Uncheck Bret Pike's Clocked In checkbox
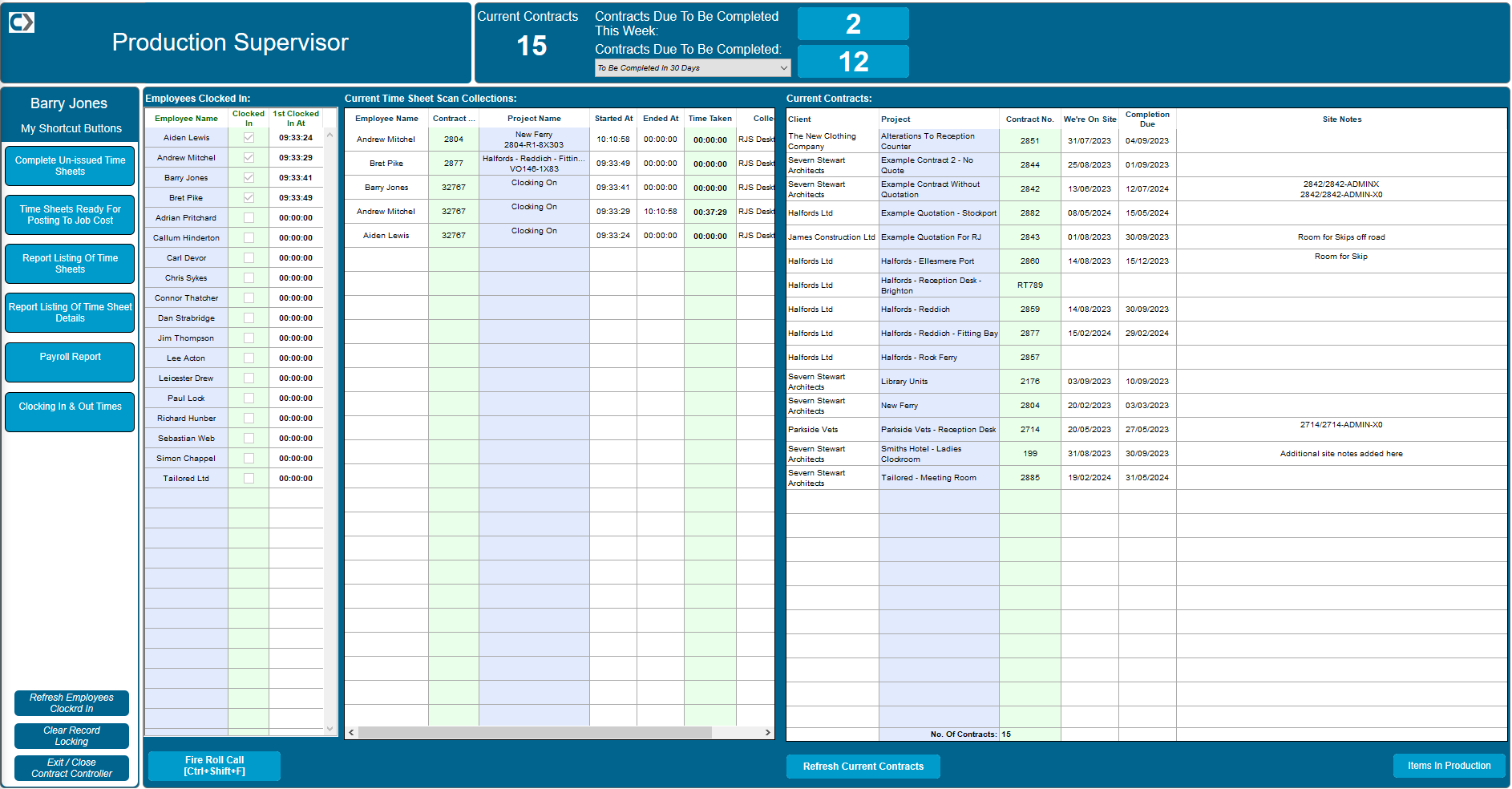The height and width of the screenshot is (789, 1512). click(x=249, y=198)
